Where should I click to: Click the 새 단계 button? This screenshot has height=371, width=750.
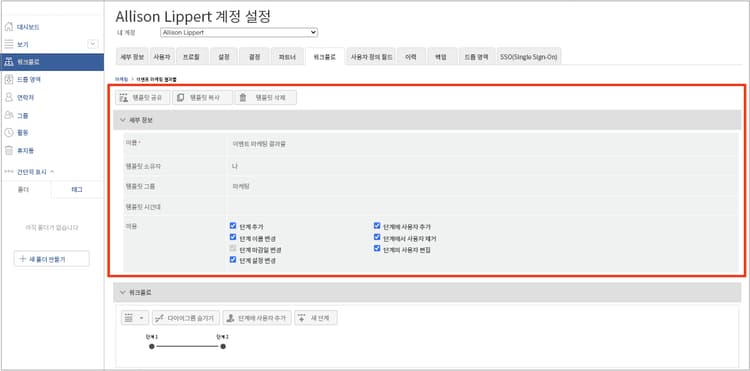[x=316, y=318]
